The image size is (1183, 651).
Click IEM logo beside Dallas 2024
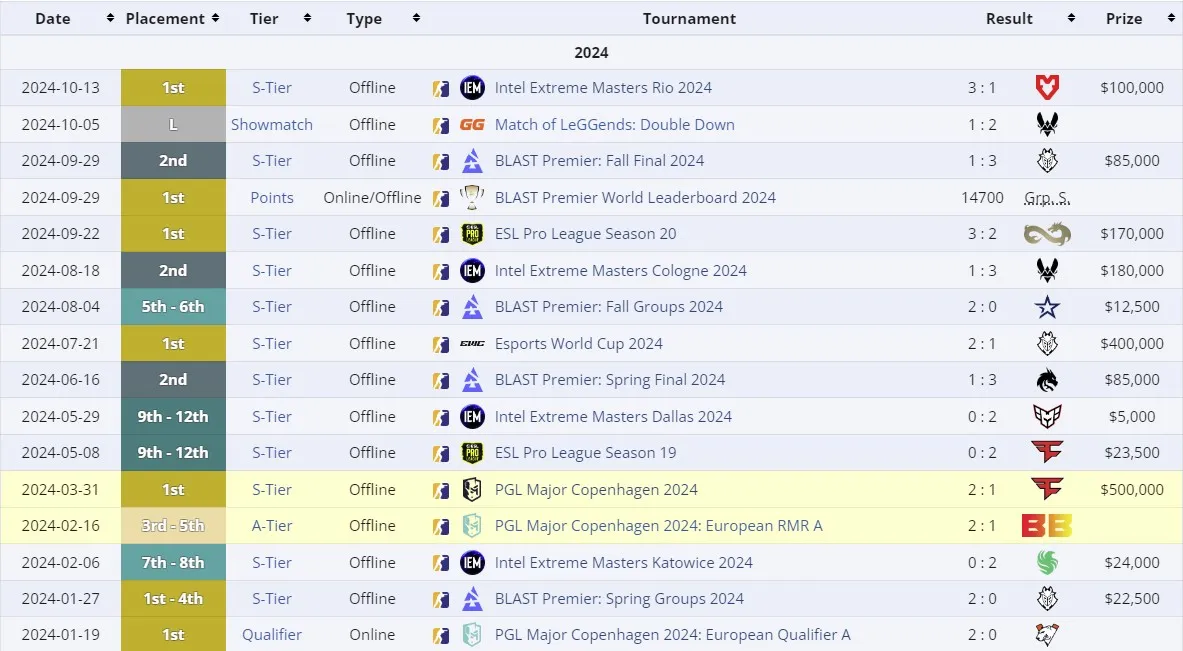point(472,416)
